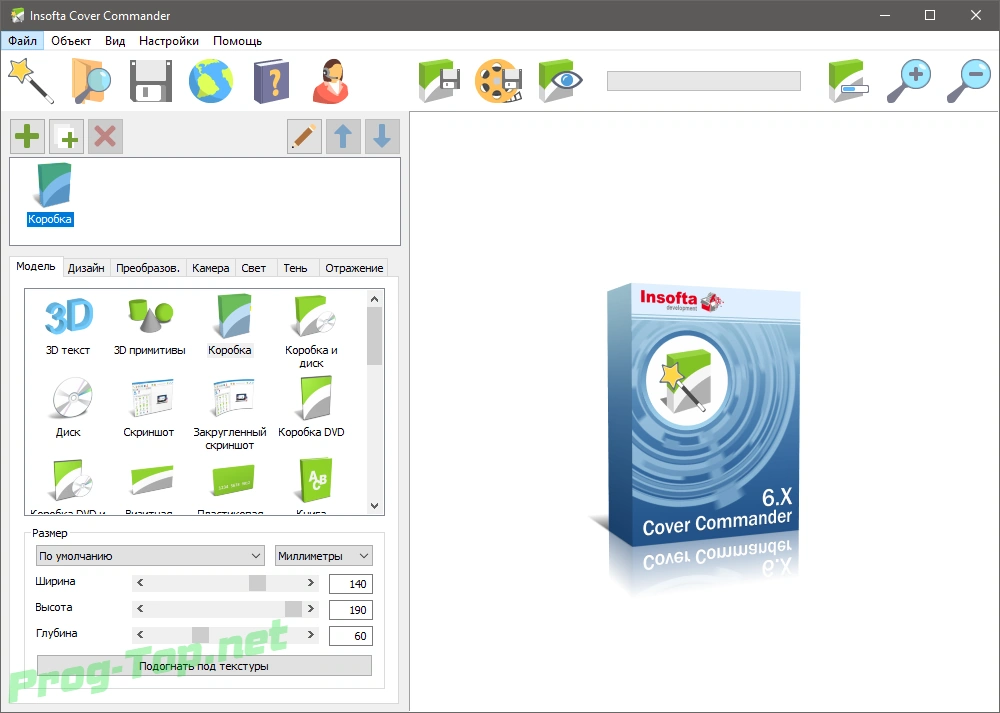
Task: Open the Файл menu
Action: pos(22,41)
